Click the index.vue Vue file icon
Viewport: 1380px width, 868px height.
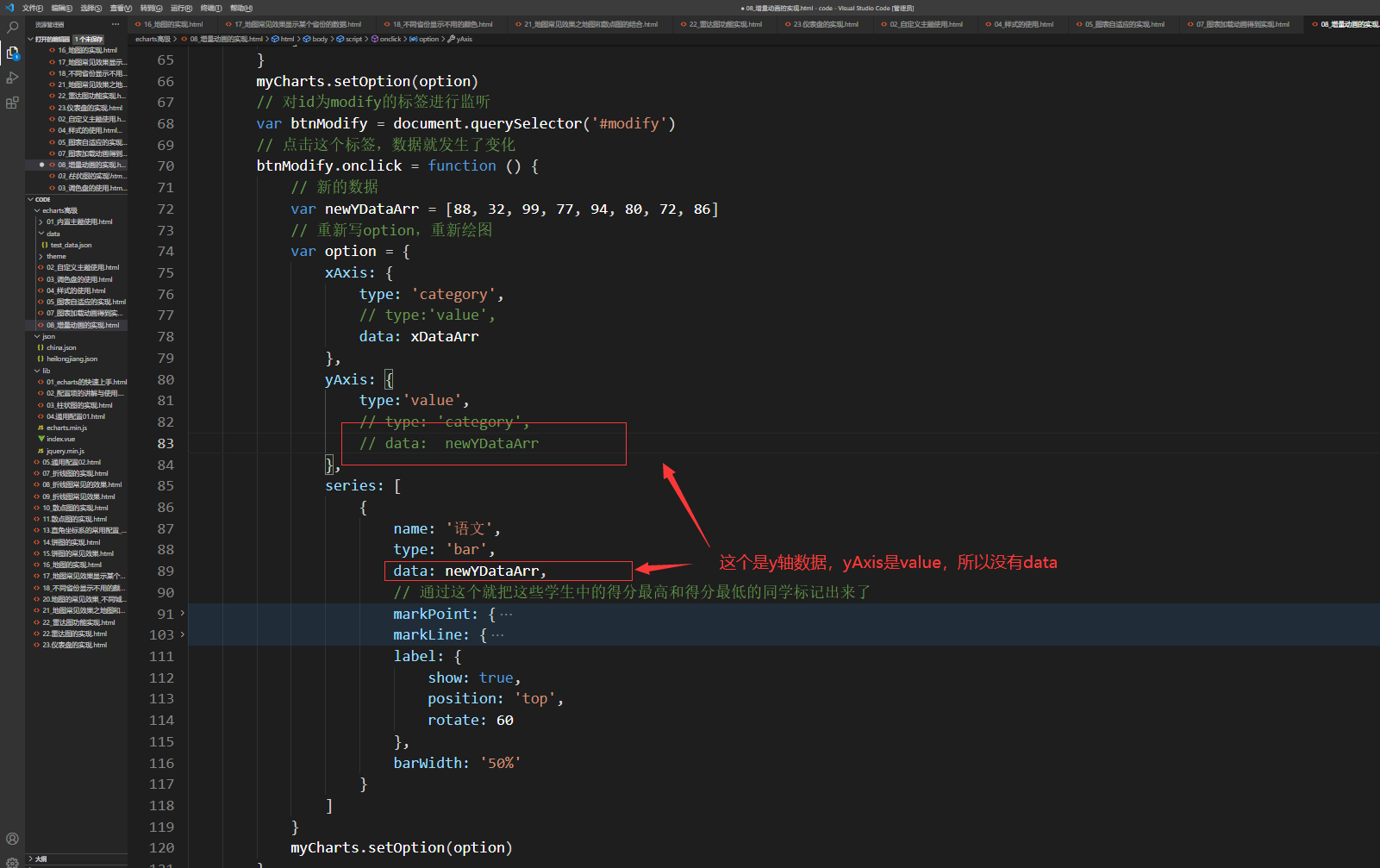[x=41, y=439]
